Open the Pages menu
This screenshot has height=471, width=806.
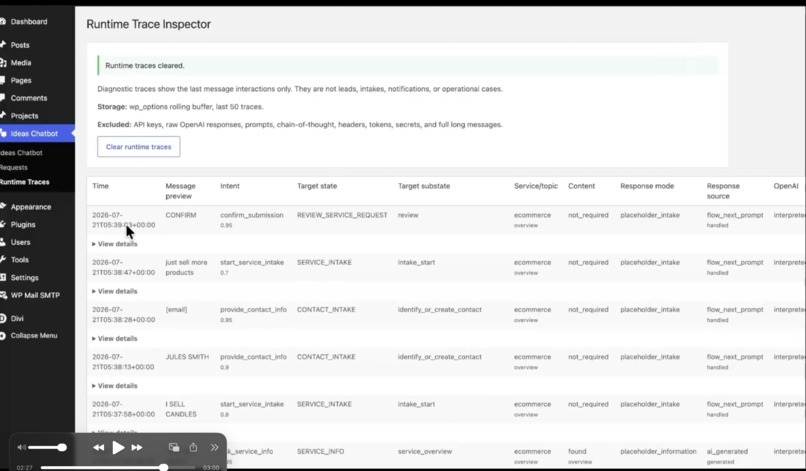point(21,80)
